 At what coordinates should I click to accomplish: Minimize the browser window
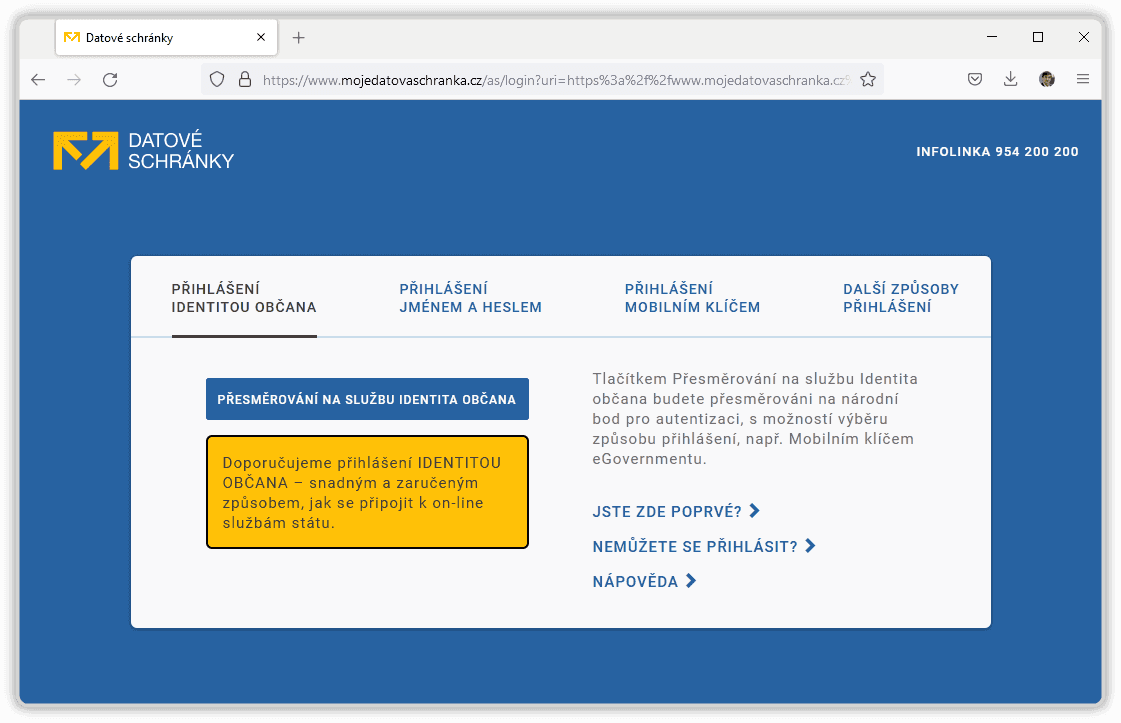click(x=992, y=37)
